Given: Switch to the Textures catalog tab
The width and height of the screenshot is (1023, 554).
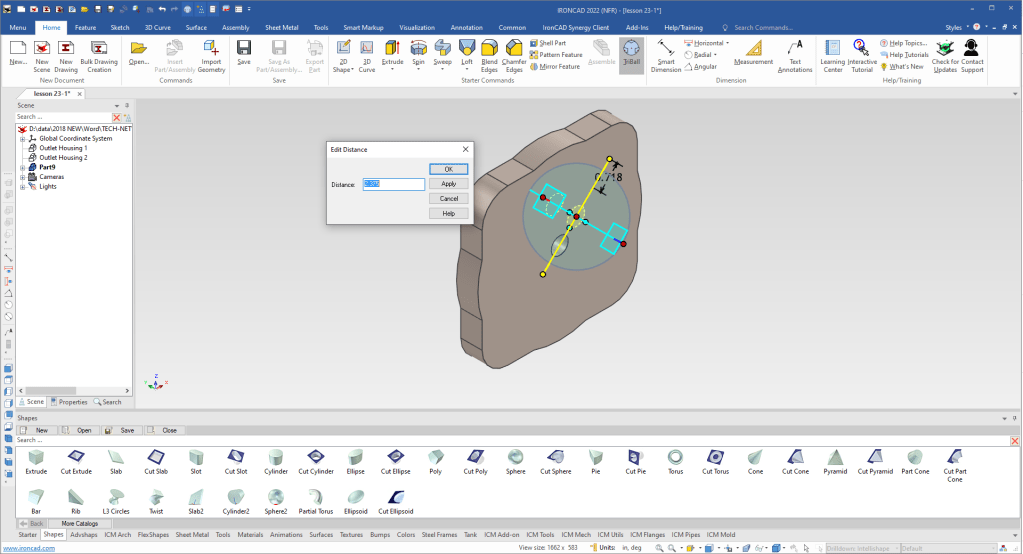Looking at the screenshot, I should [350, 535].
